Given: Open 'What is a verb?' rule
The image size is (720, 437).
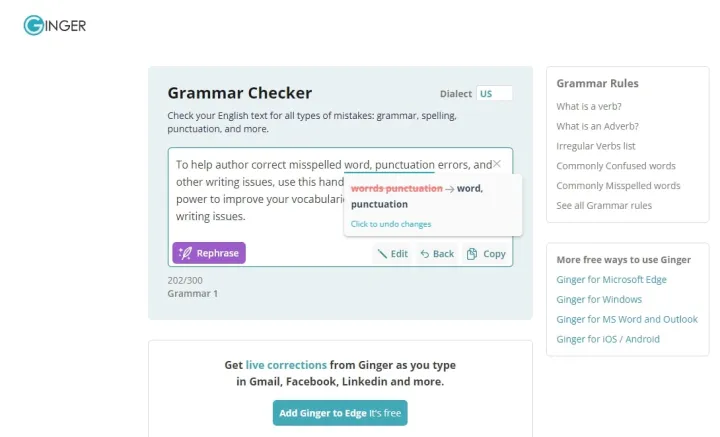Looking at the screenshot, I should (589, 106).
